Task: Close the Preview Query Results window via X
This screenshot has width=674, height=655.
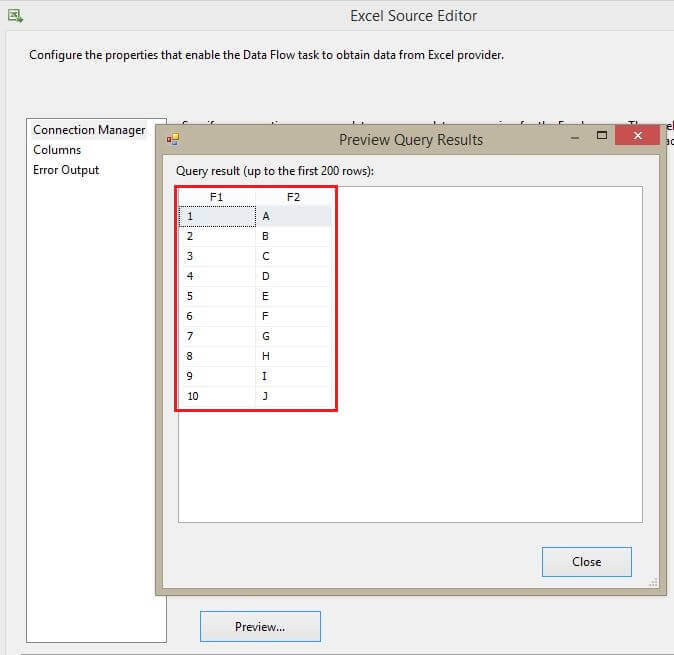Action: 637,135
